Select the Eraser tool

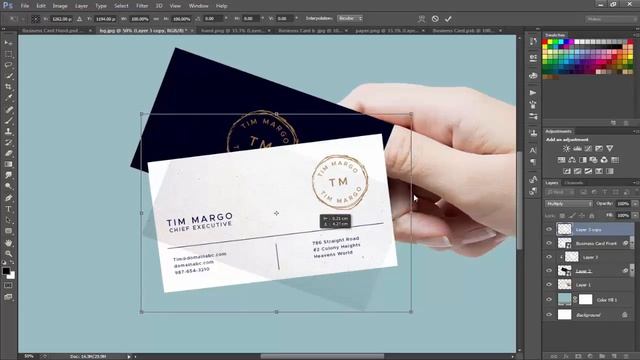point(8,153)
